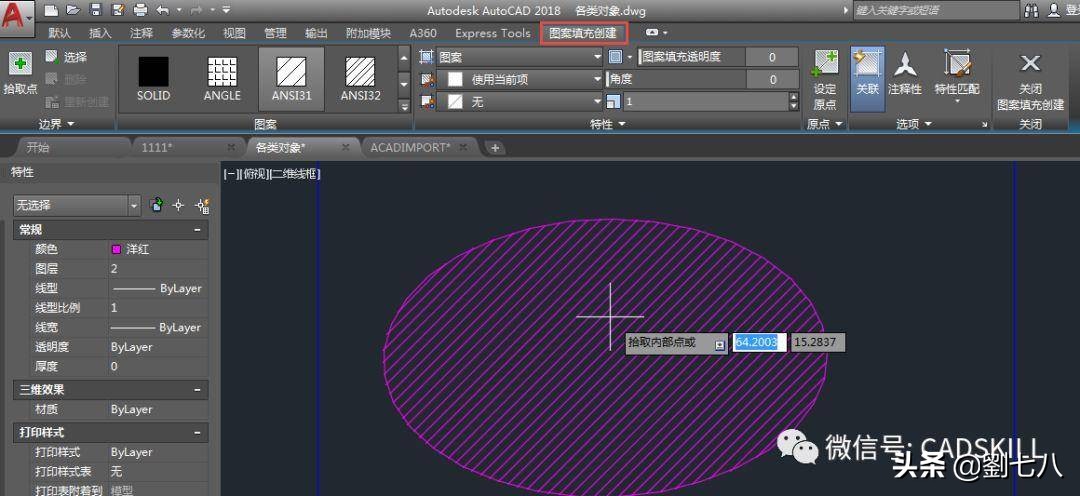Screen dimensions: 1080x496
Task: Click the Undo arrow icon
Action: pos(163,10)
